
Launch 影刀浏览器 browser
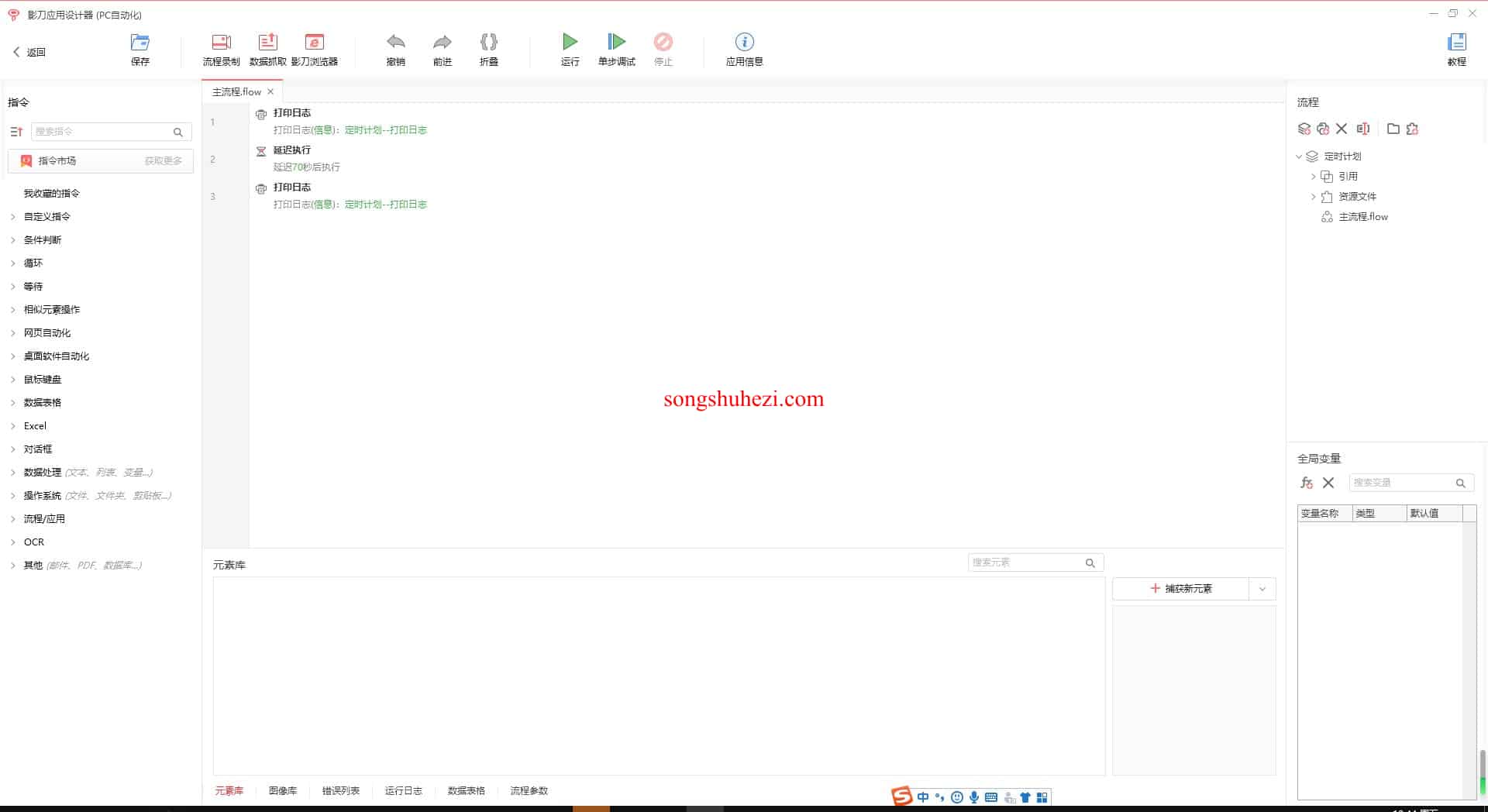(314, 50)
